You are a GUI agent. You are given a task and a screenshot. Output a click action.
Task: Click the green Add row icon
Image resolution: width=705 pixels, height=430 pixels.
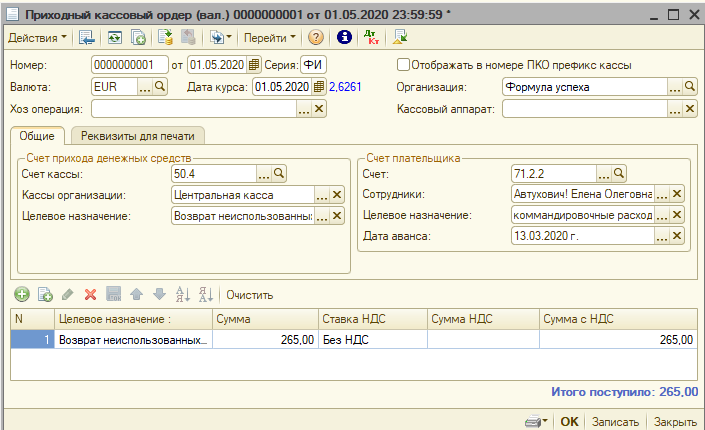21,295
